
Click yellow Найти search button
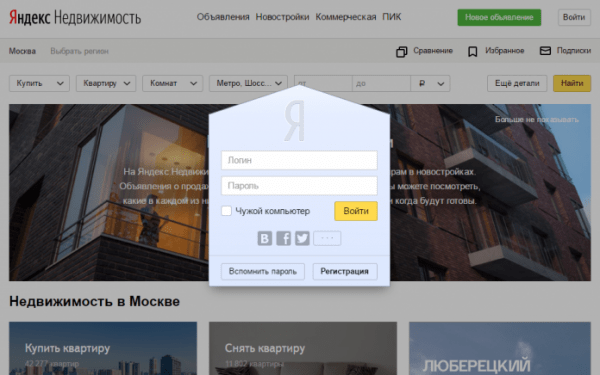pos(572,83)
